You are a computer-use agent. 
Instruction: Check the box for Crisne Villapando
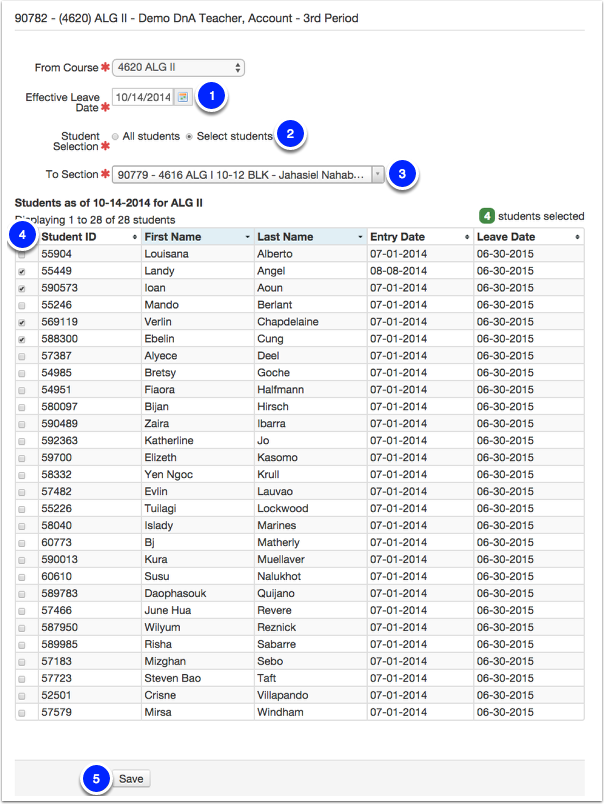(22, 696)
